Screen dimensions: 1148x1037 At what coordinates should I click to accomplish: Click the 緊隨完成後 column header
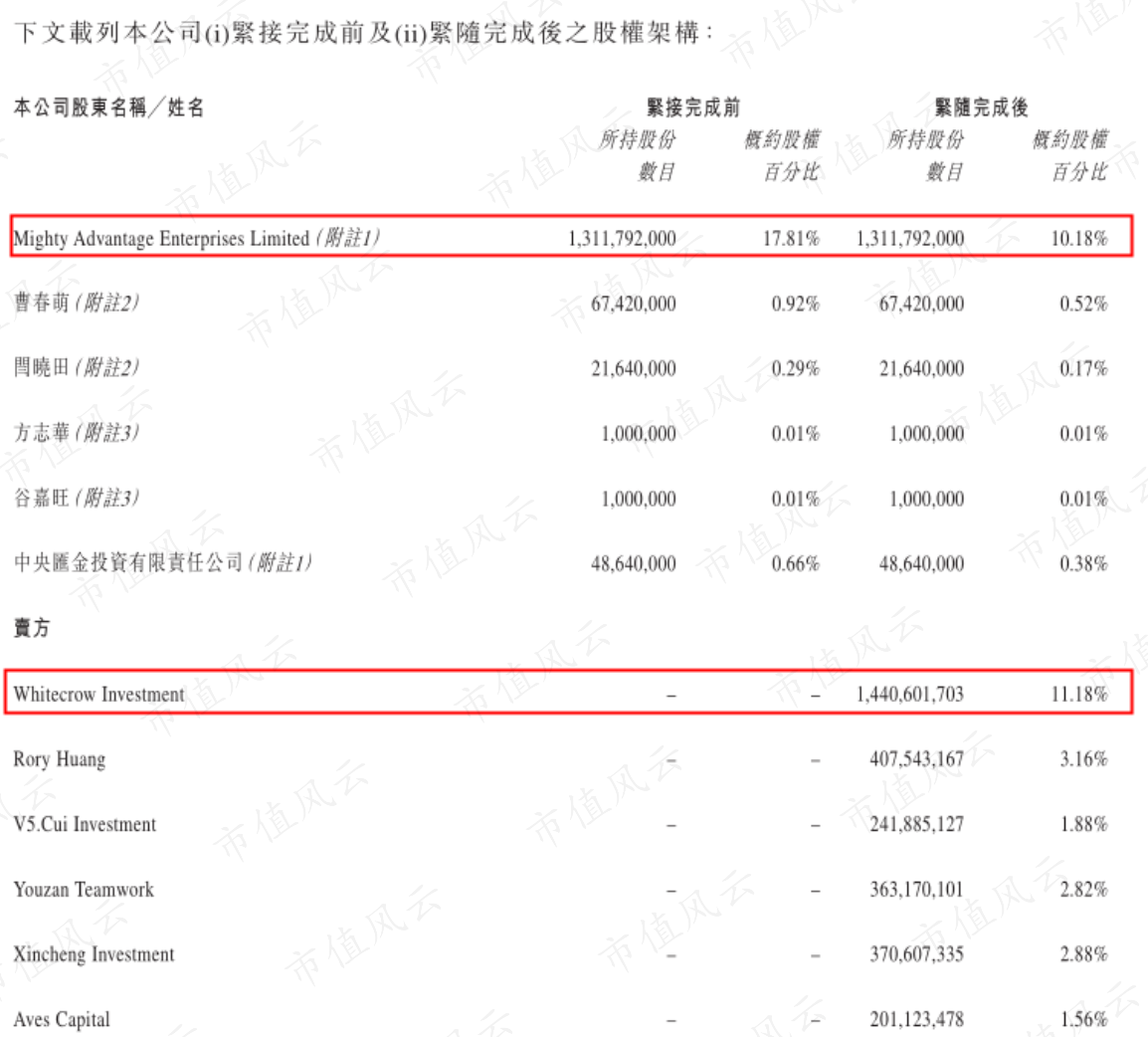point(981,107)
